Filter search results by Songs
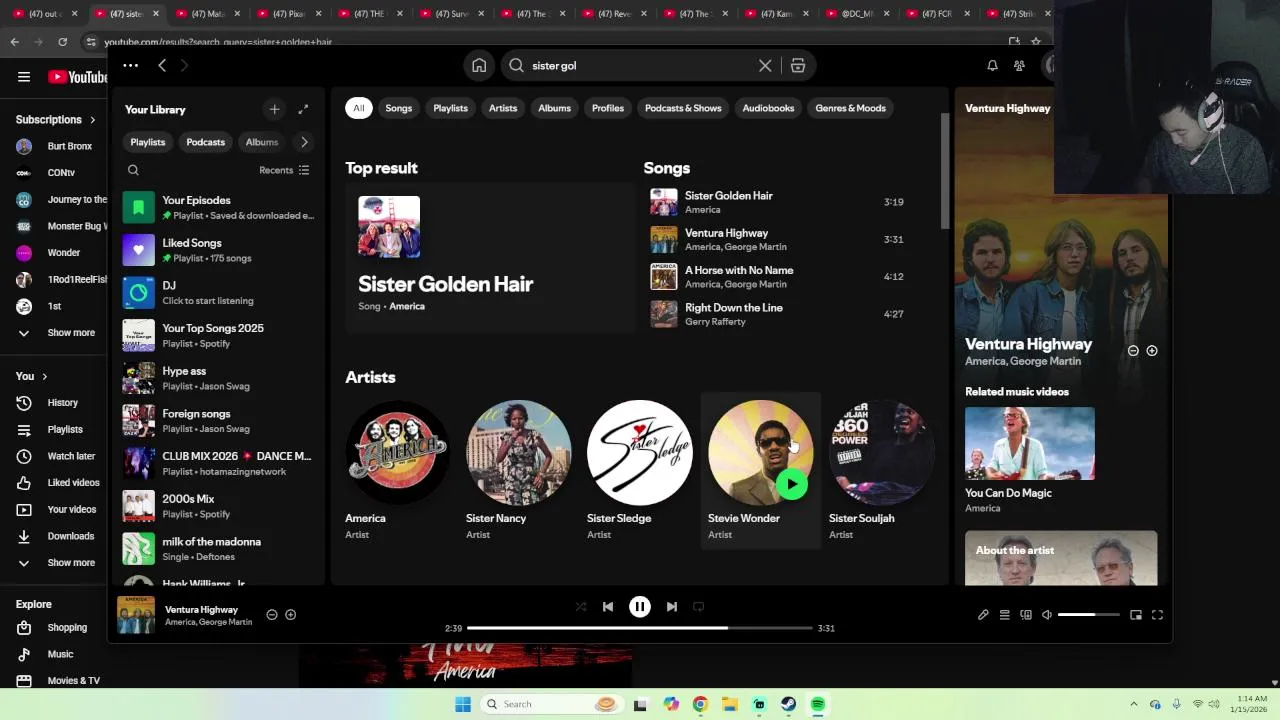This screenshot has width=1280, height=720. point(399,108)
